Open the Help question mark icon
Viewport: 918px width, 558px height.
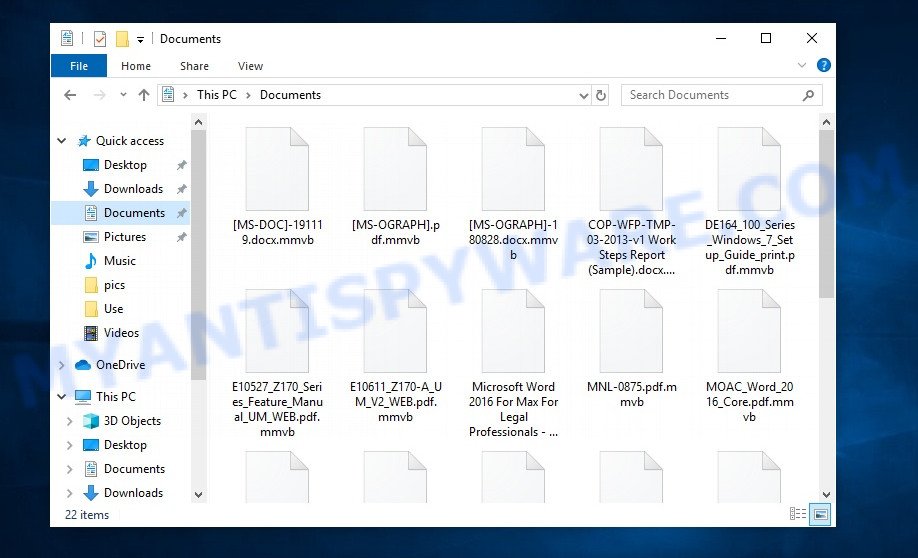tap(823, 65)
